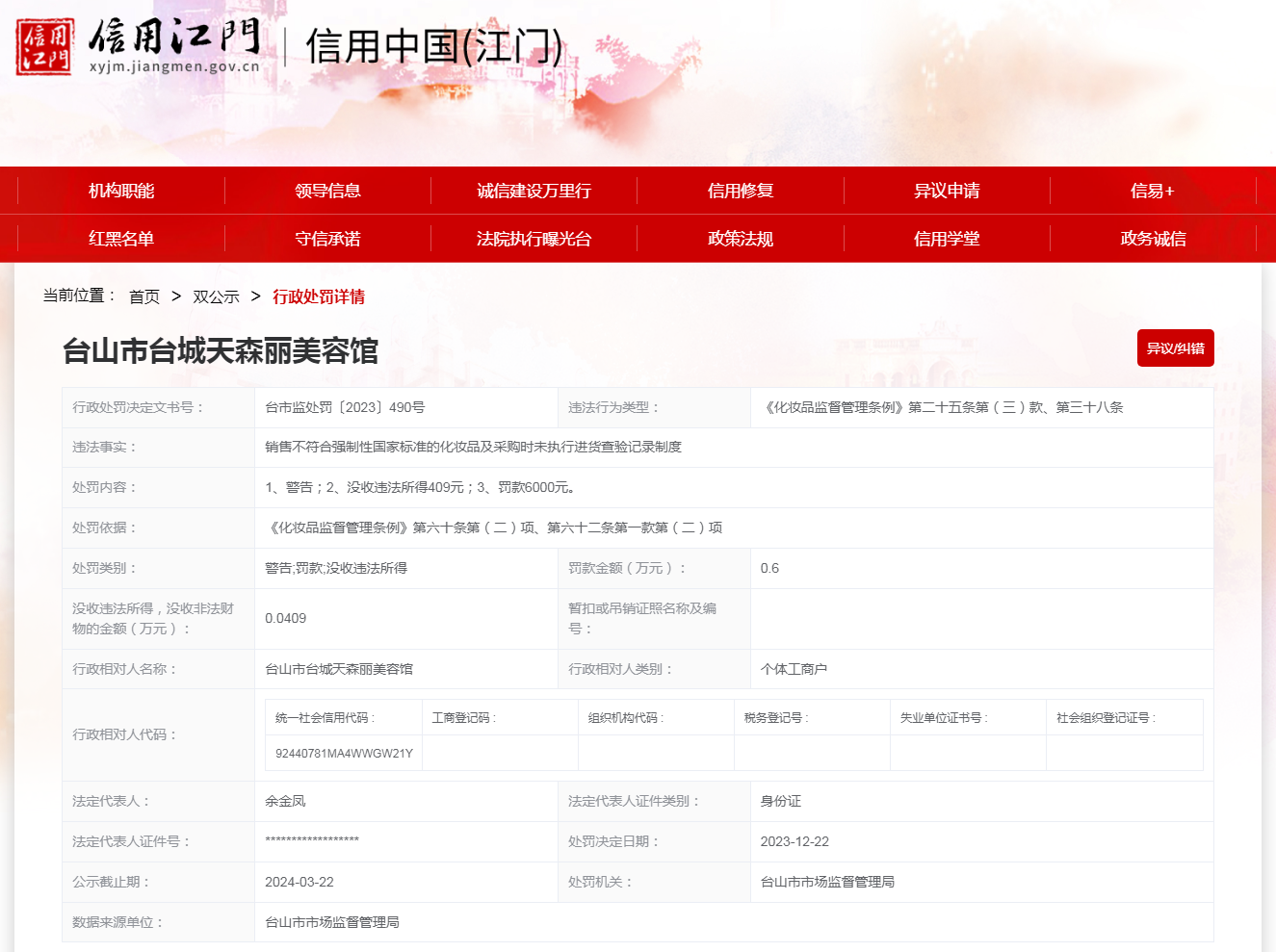Click 台山市市场监督管理局 in the 处罚机关 row
The height and width of the screenshot is (952, 1276).
tap(827, 882)
